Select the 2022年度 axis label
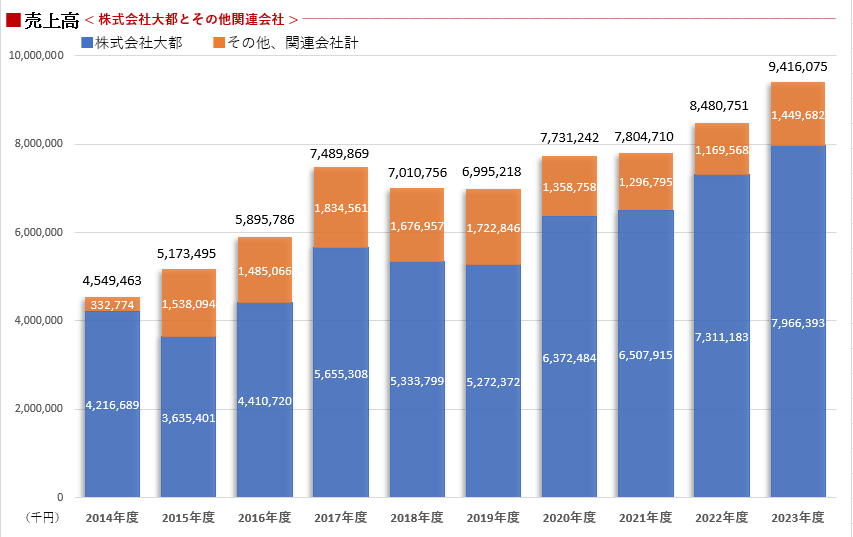The width and height of the screenshot is (853, 537). 721,517
